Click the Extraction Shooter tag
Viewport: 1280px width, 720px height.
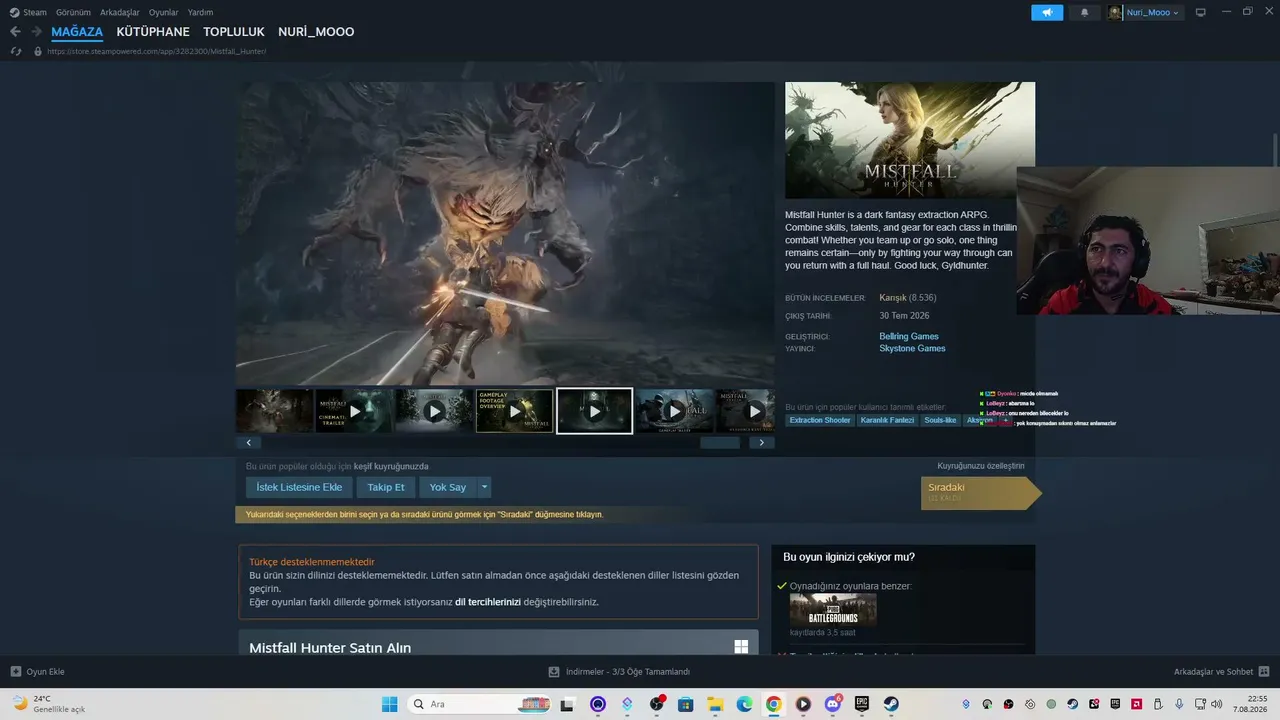(820, 420)
